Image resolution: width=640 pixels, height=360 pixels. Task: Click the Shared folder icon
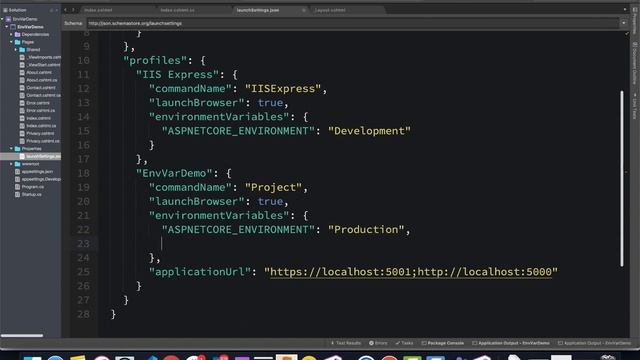click(22, 50)
